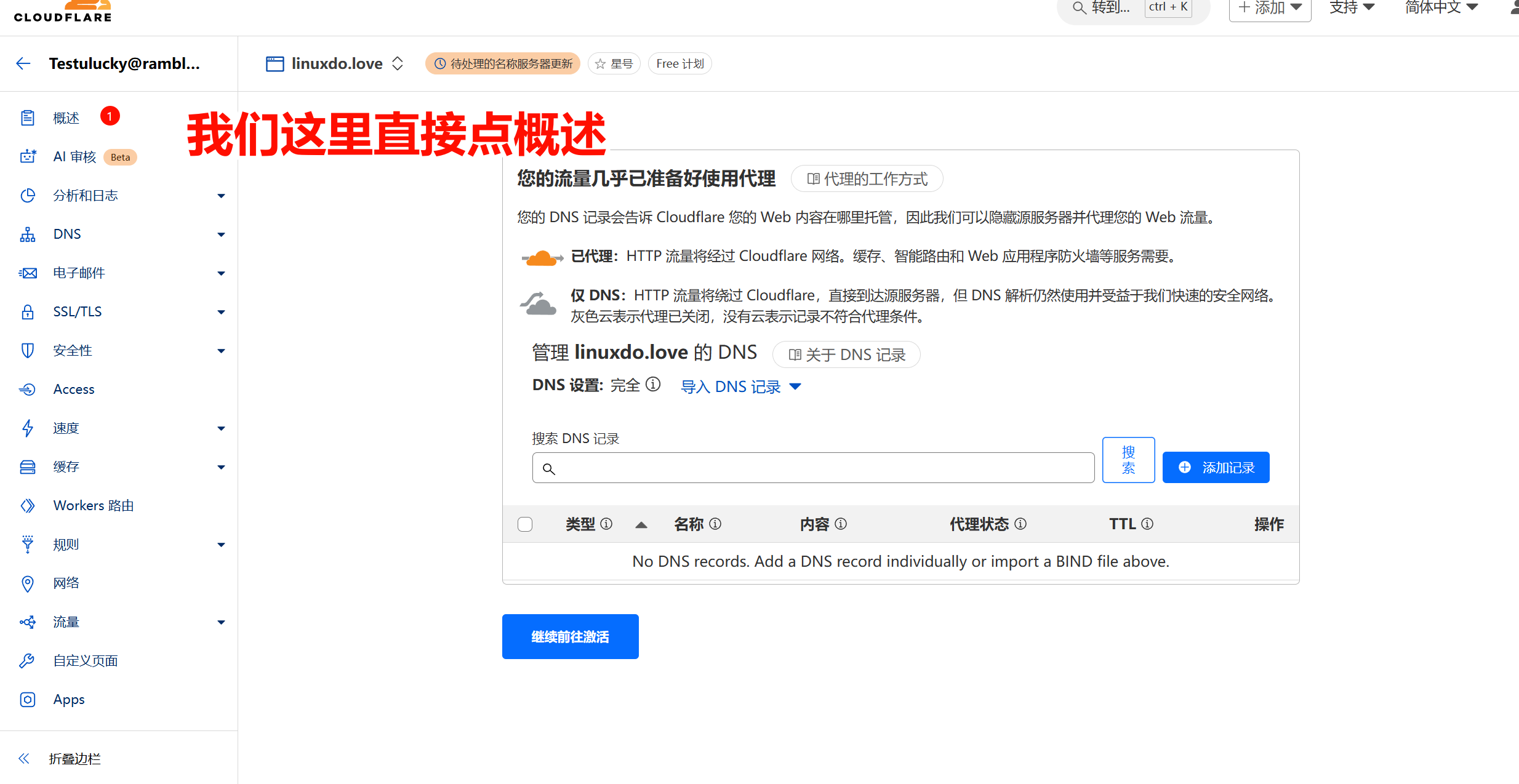Viewport: 1519px width, 784px height.
Task: Click the info icon next to 名称
Action: point(715,524)
